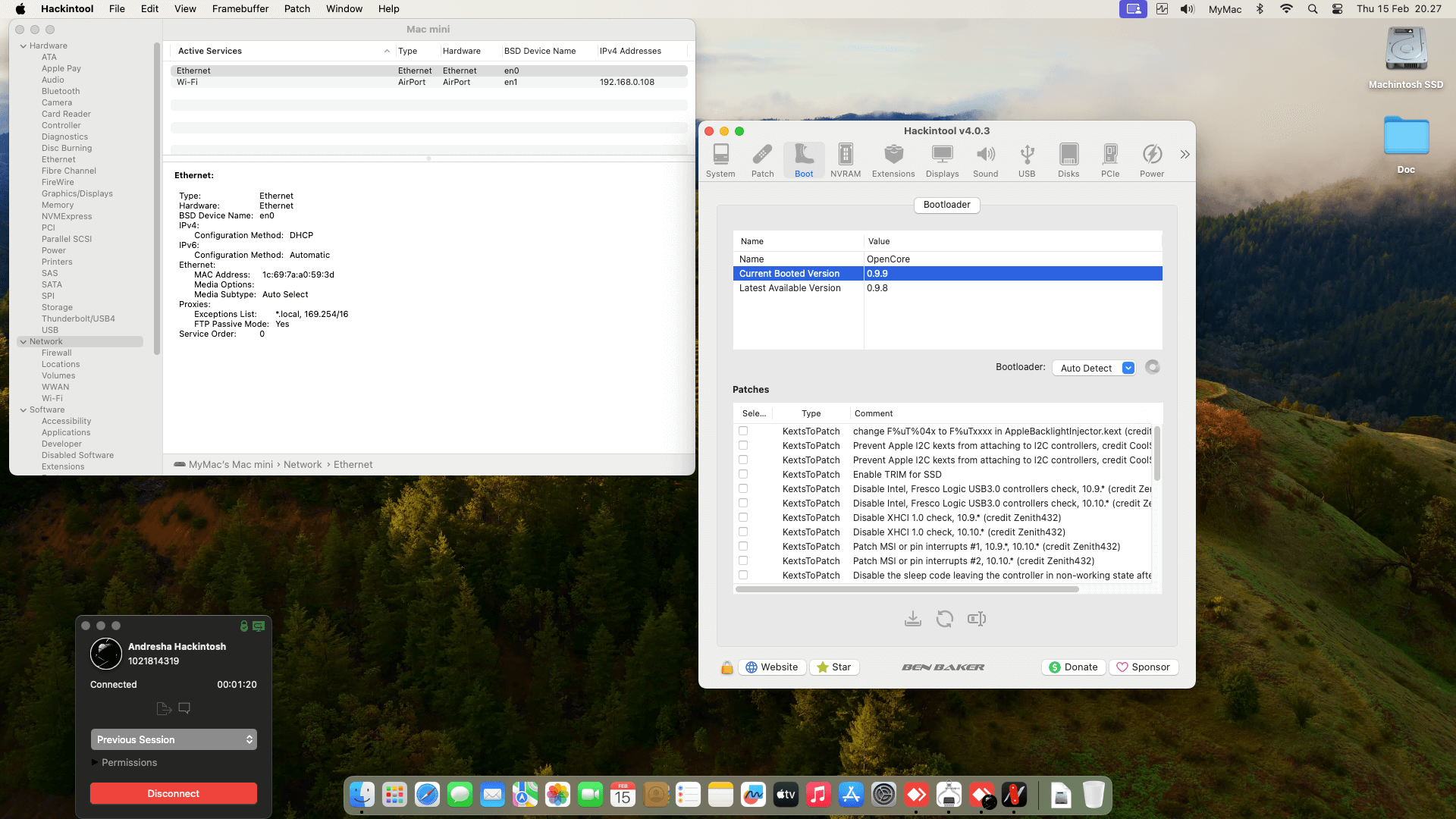Image resolution: width=1456 pixels, height=819 pixels.
Task: Open the Window menu
Action: (344, 9)
